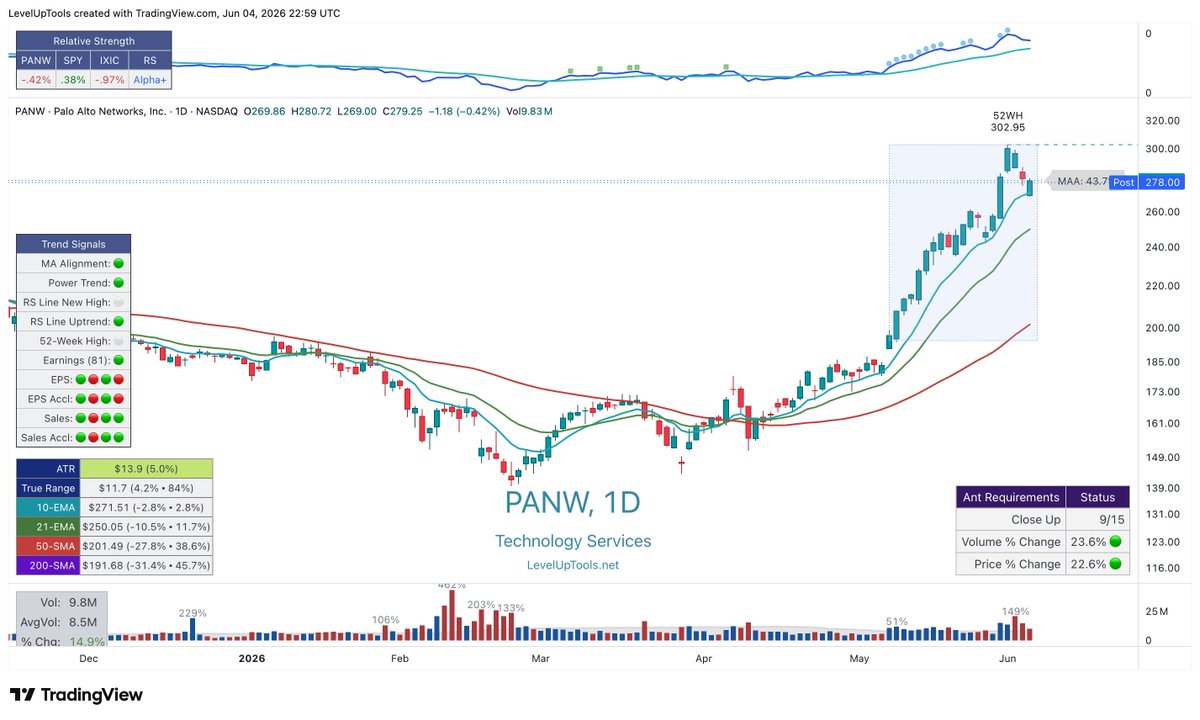This screenshot has width=1200, height=720.
Task: Click the TradingView logo at bottom left
Action: (76, 695)
